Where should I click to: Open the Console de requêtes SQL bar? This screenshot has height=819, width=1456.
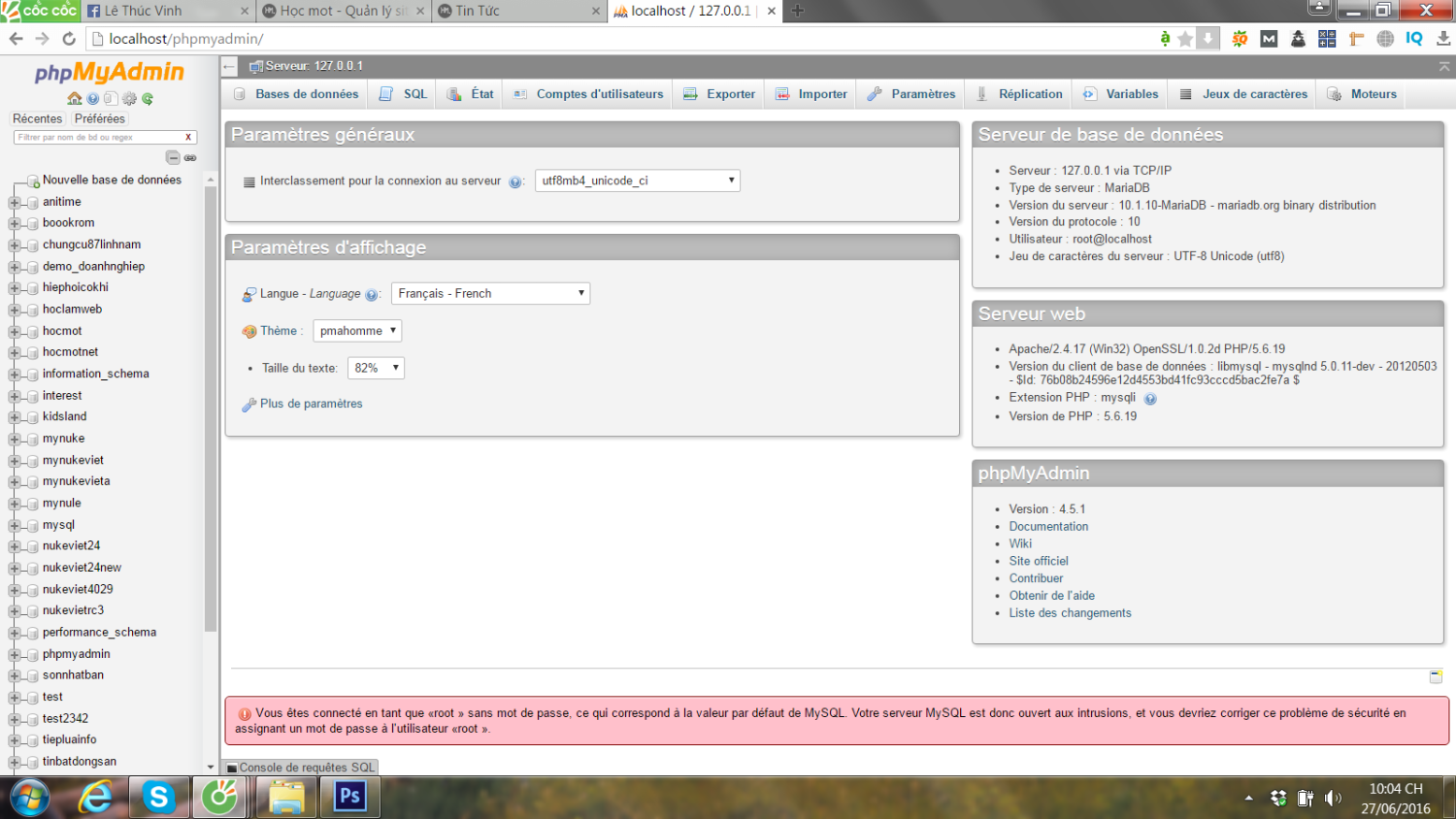pyautogui.click(x=300, y=768)
